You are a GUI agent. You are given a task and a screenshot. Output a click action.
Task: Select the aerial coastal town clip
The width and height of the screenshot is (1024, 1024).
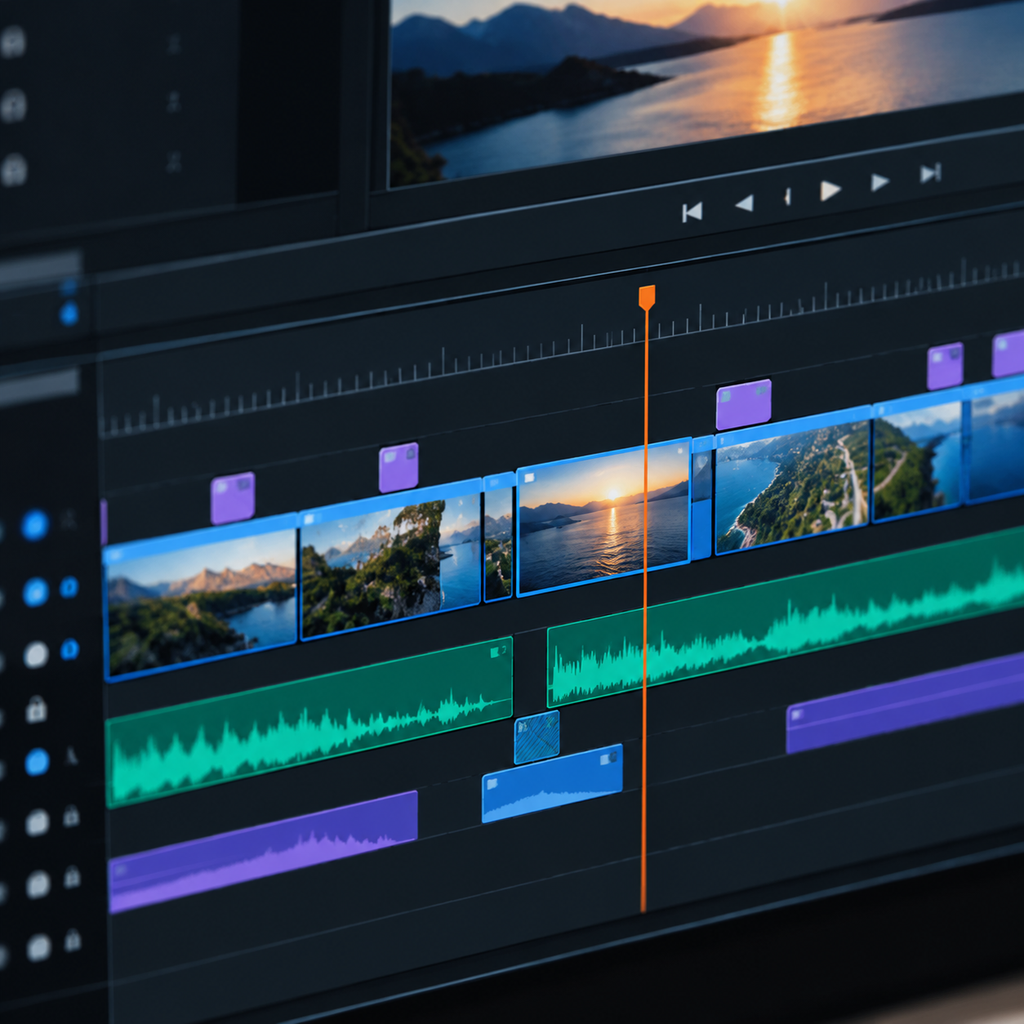(x=793, y=481)
